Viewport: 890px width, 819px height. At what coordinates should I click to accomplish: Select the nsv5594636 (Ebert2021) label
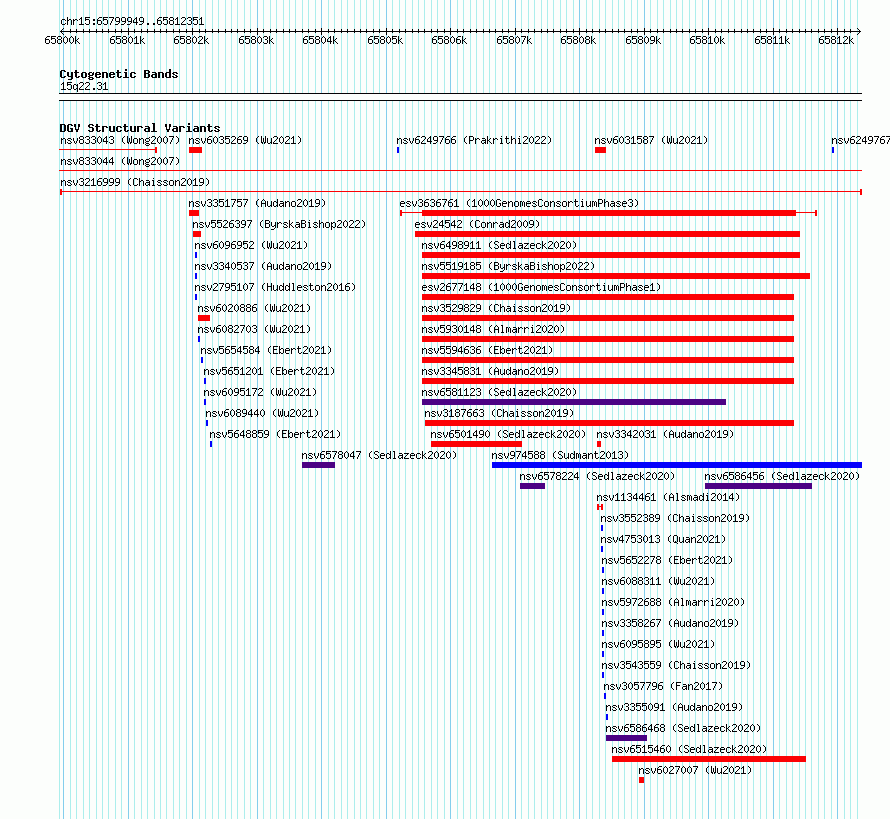[x=487, y=350]
